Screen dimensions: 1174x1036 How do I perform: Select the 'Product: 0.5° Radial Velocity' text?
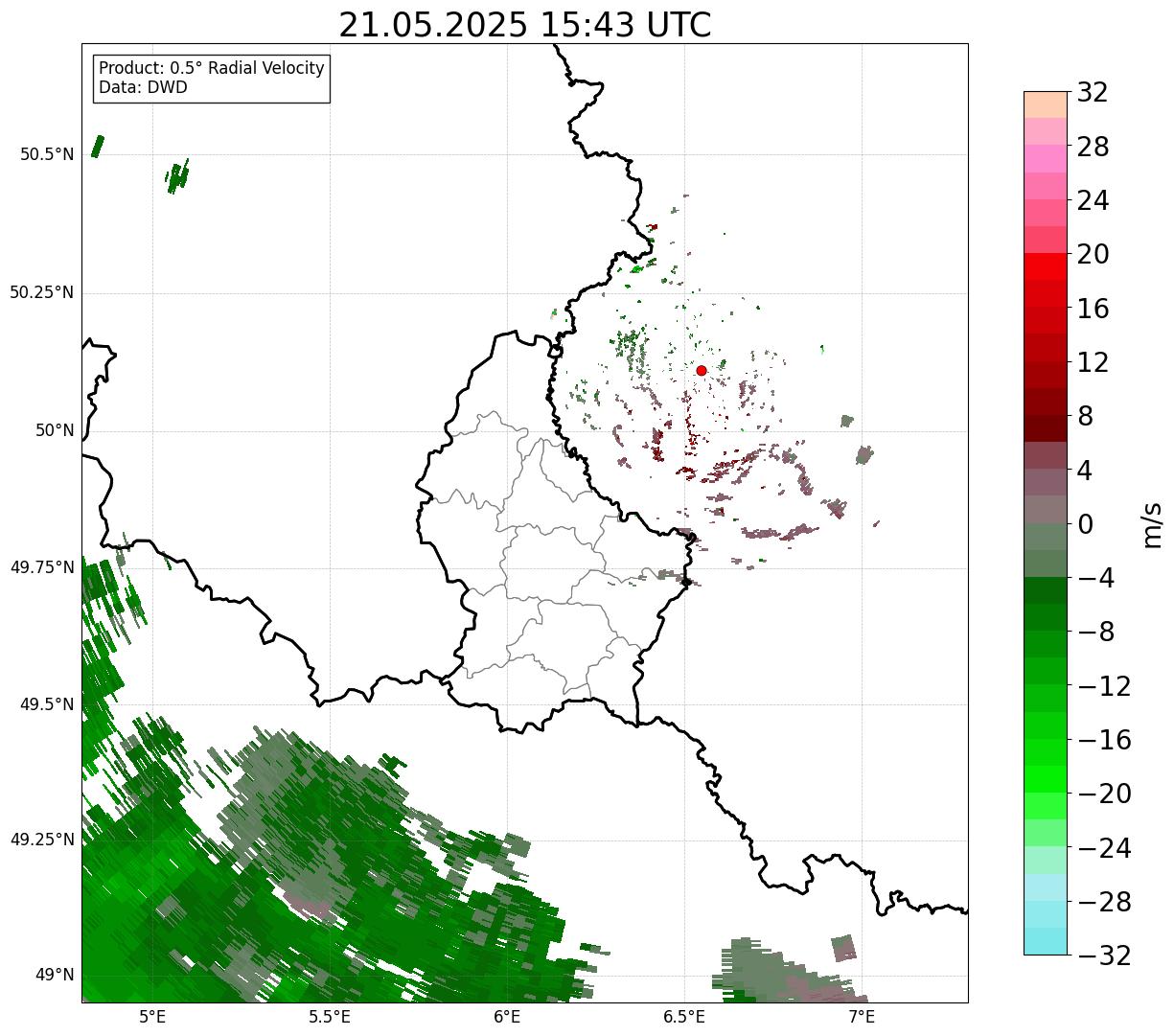coord(212,68)
